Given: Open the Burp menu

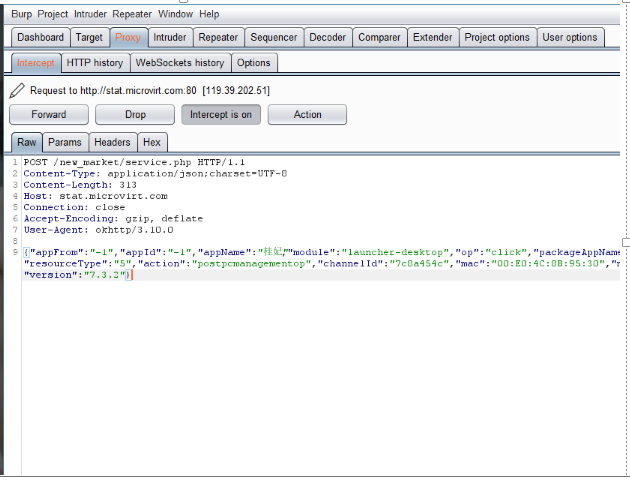Looking at the screenshot, I should [21, 14].
